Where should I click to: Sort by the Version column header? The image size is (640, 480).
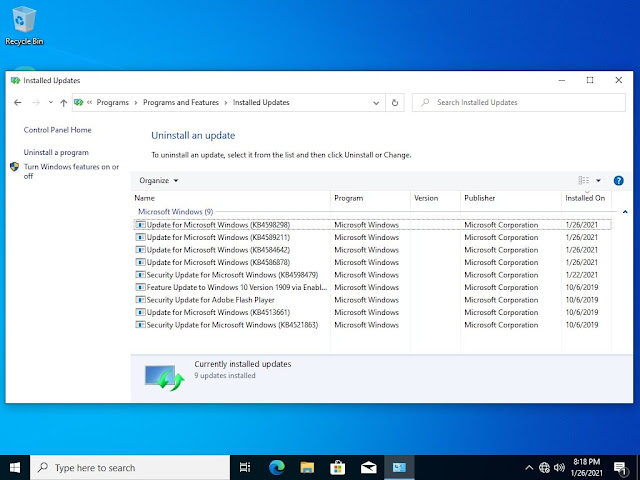pyautogui.click(x=435, y=198)
